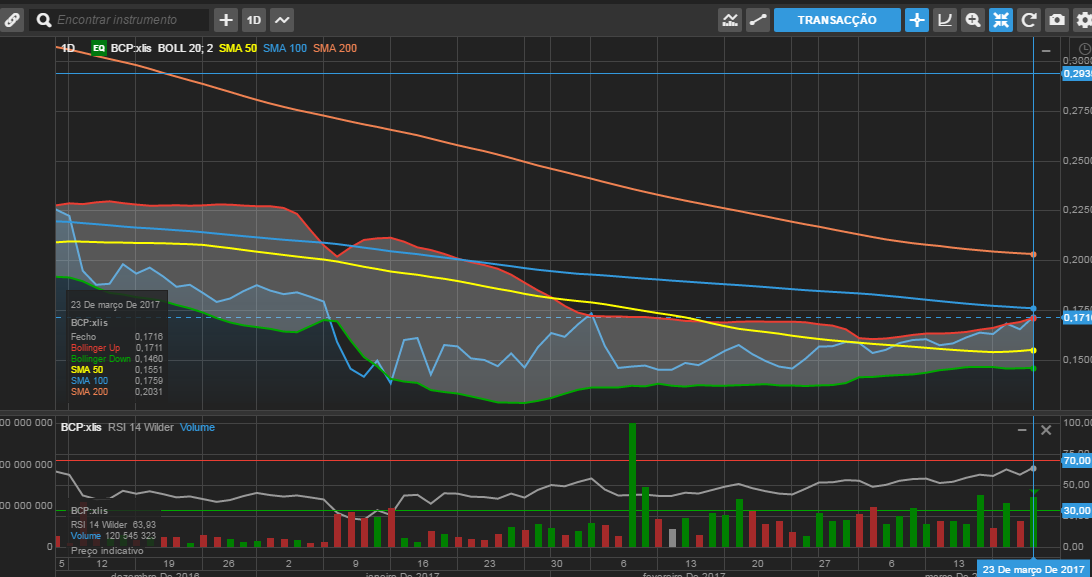Toggle the logarithmic scale curve icon
1092x577 pixels.
945,20
